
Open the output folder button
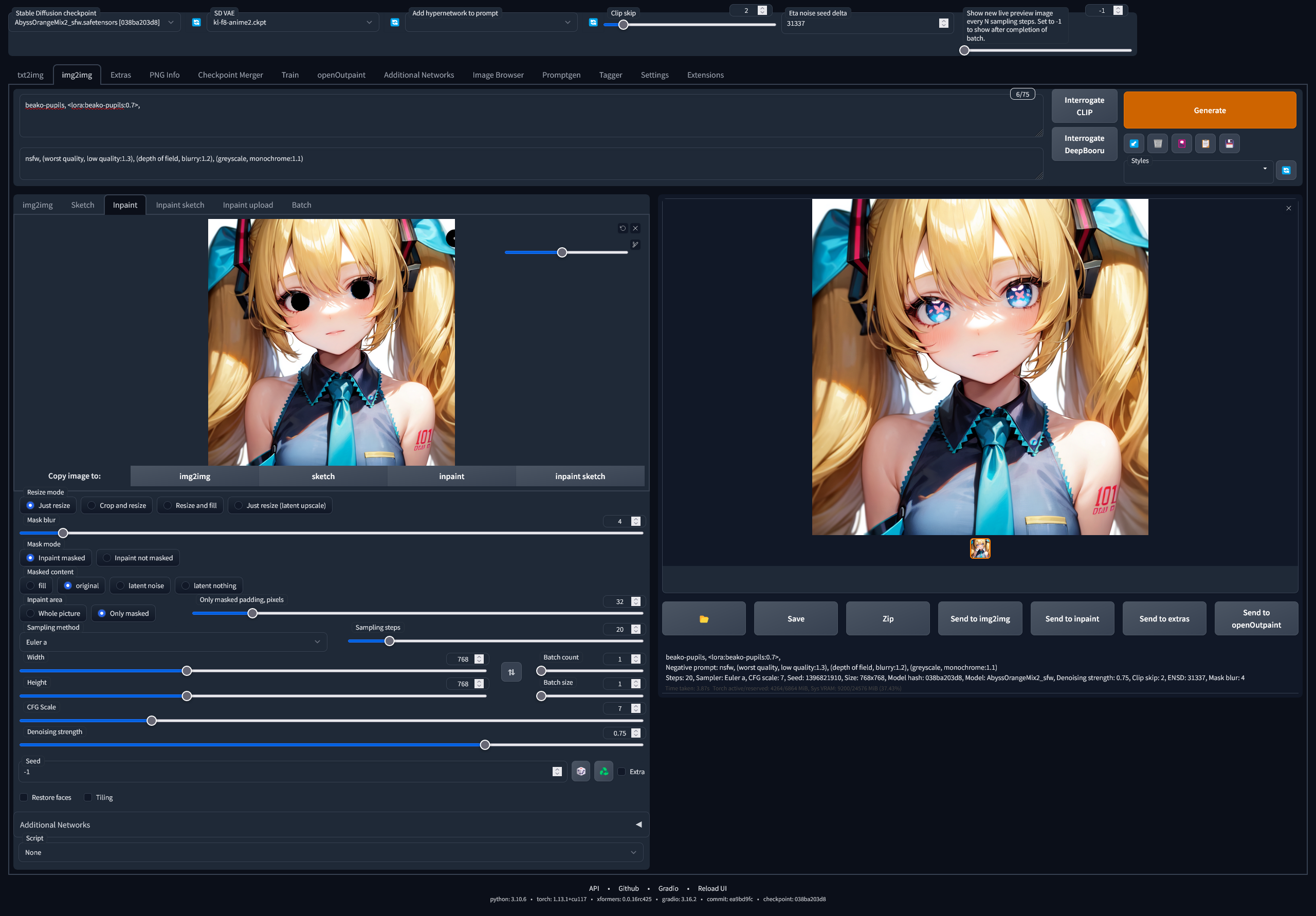coord(704,618)
